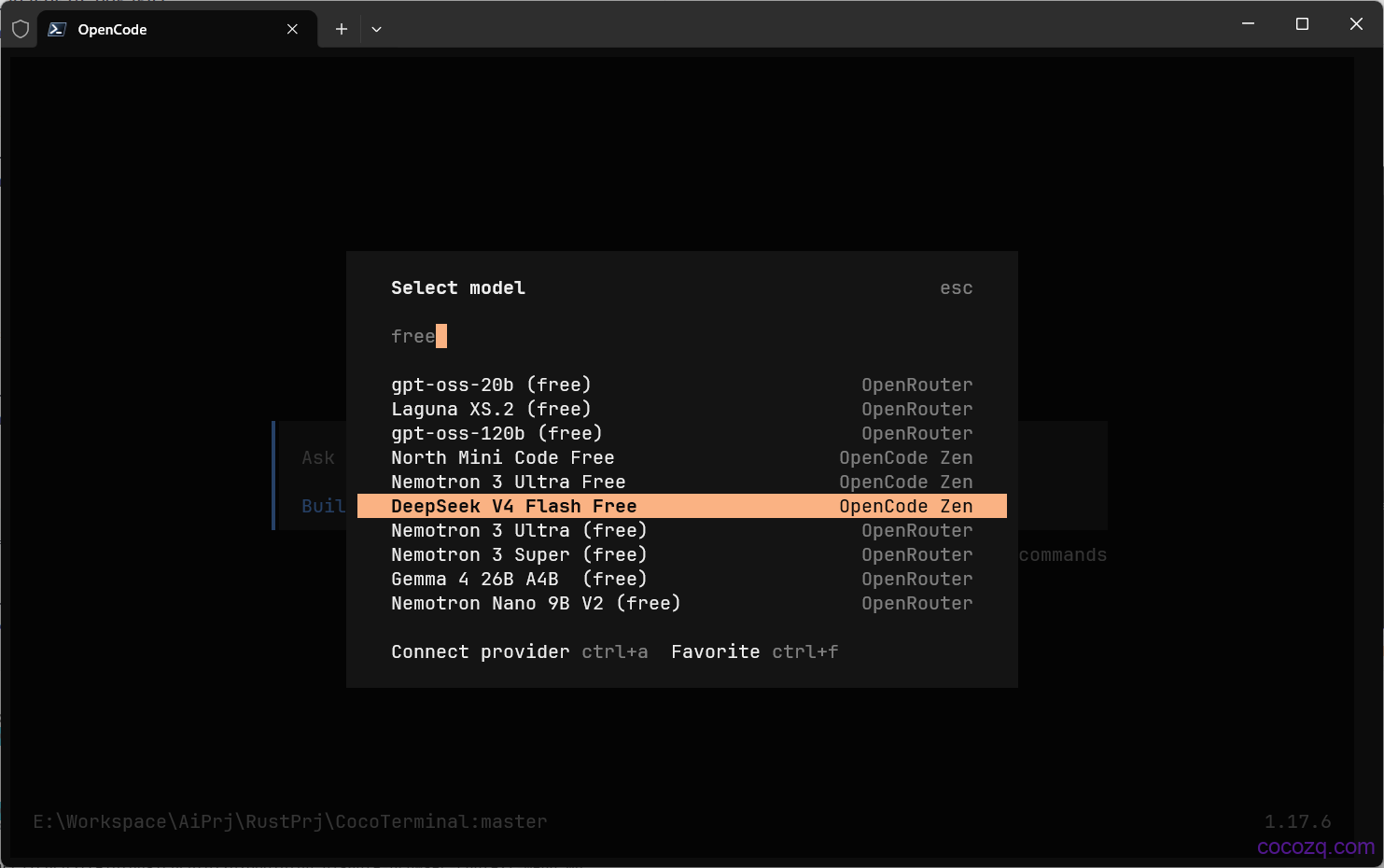Minimize the terminal window

tap(1248, 24)
